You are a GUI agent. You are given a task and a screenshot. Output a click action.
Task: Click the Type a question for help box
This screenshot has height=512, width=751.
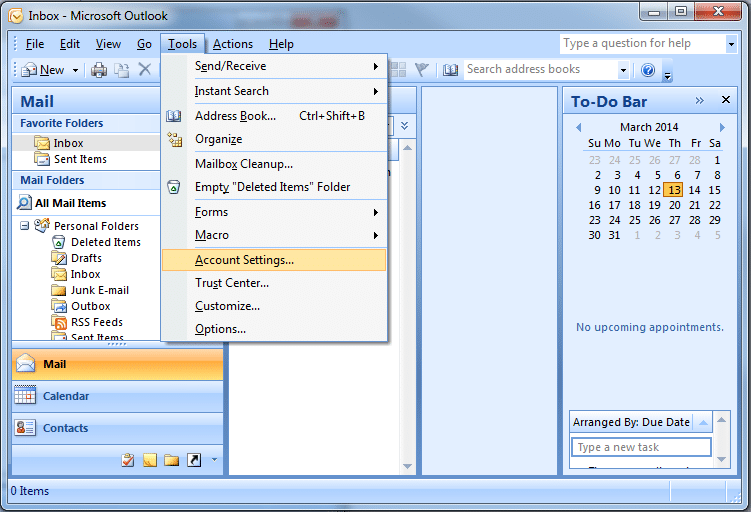pos(643,44)
